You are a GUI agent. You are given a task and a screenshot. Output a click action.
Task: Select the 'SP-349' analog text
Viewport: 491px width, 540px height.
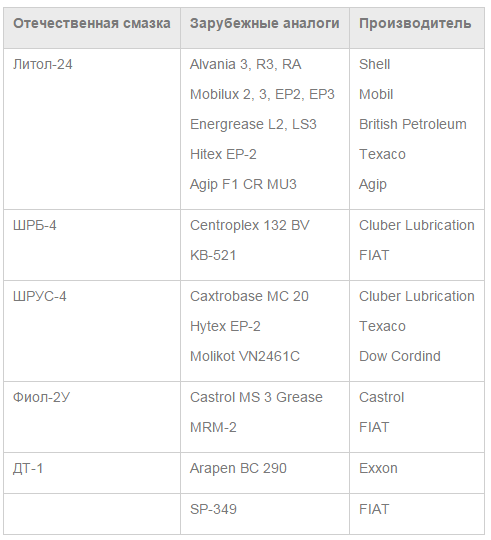click(213, 509)
